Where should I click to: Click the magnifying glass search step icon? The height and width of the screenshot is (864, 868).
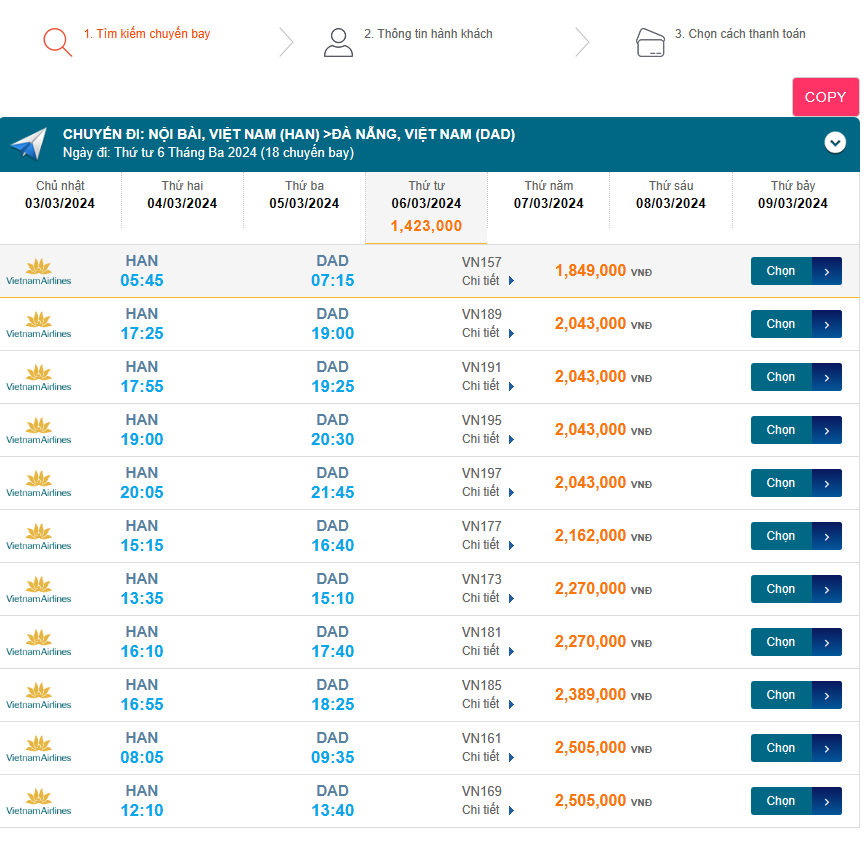[57, 41]
